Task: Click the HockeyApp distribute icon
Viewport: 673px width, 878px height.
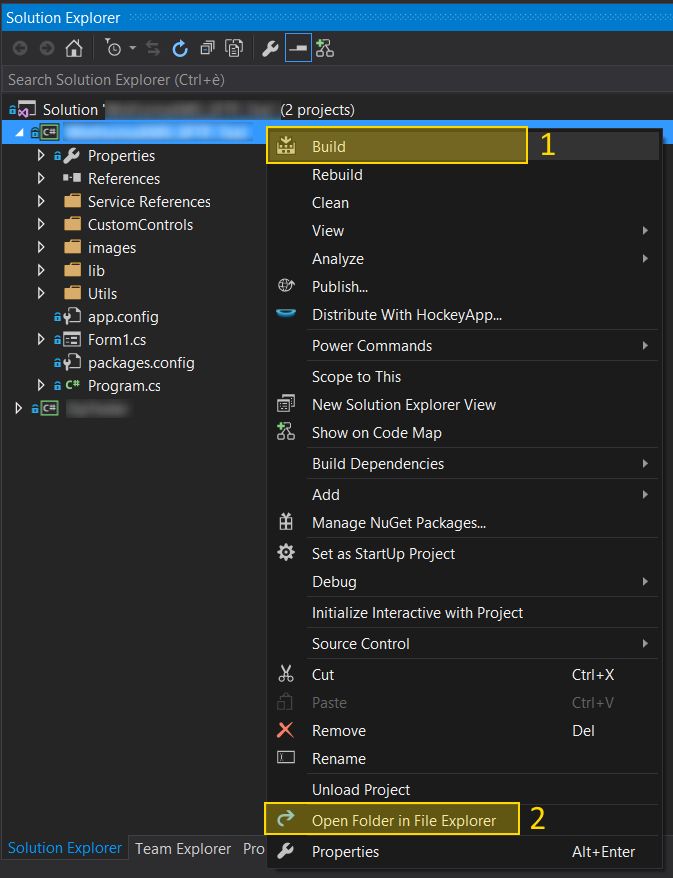Action: tap(286, 313)
